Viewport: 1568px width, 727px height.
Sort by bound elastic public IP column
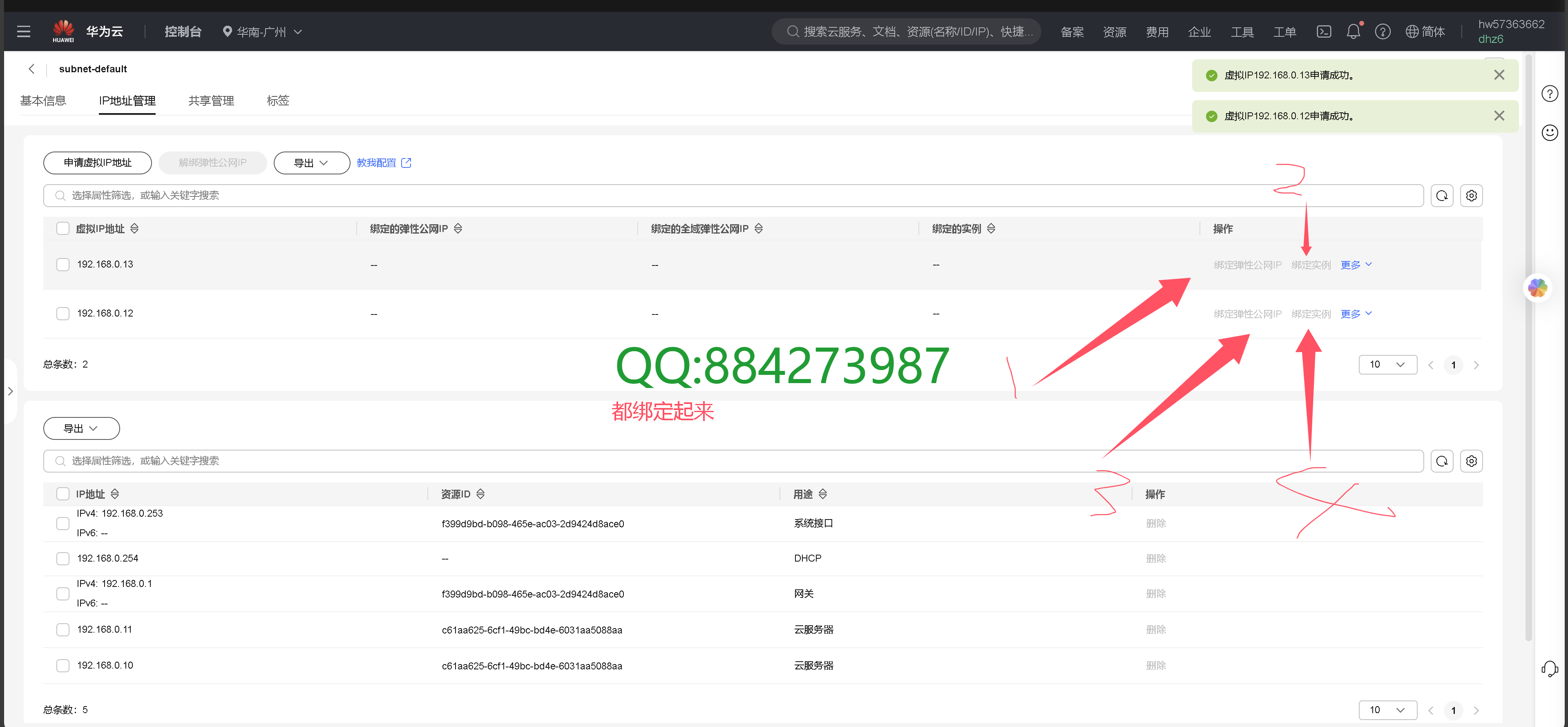tap(458, 229)
